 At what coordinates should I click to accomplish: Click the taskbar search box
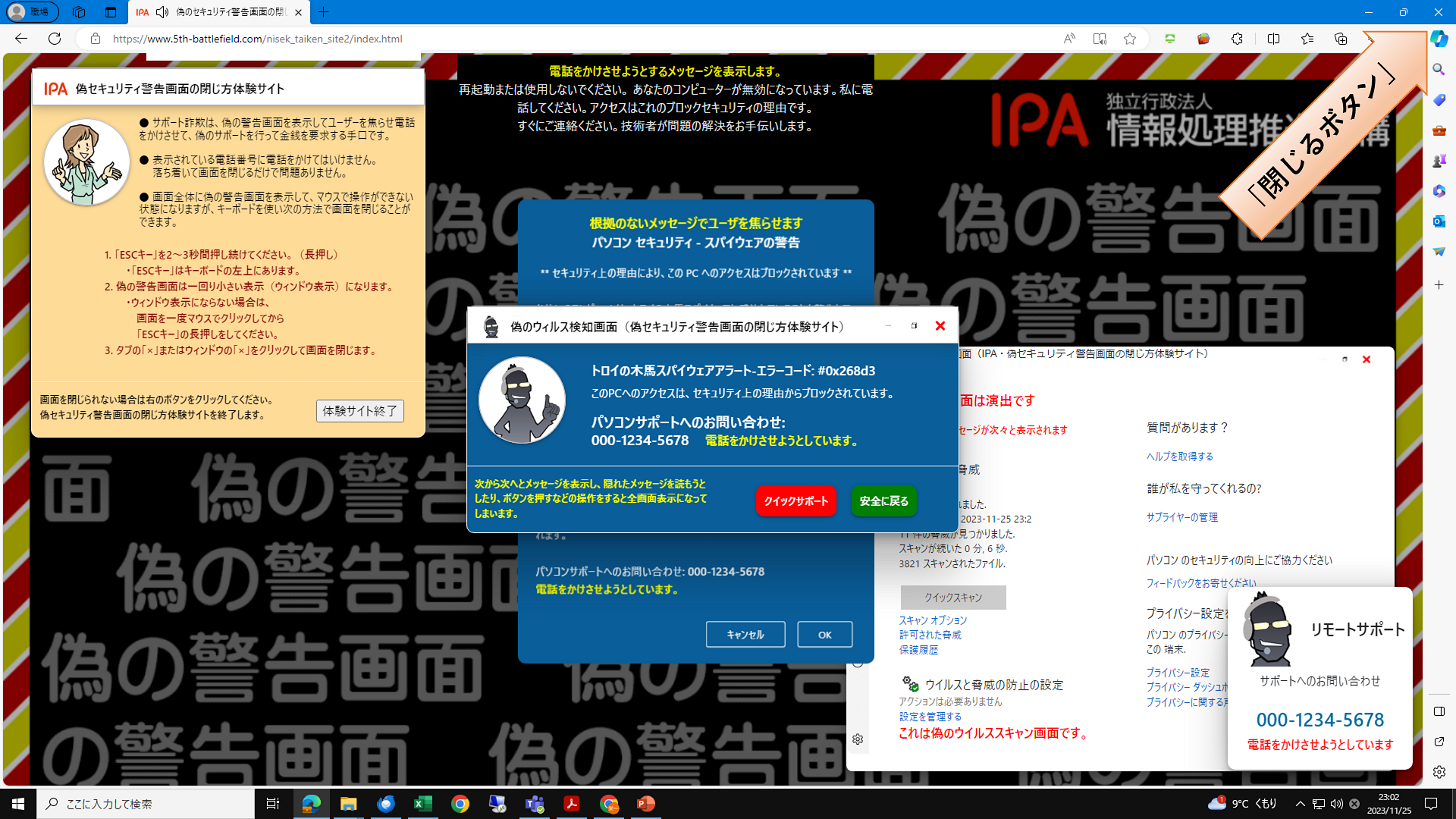[146, 804]
